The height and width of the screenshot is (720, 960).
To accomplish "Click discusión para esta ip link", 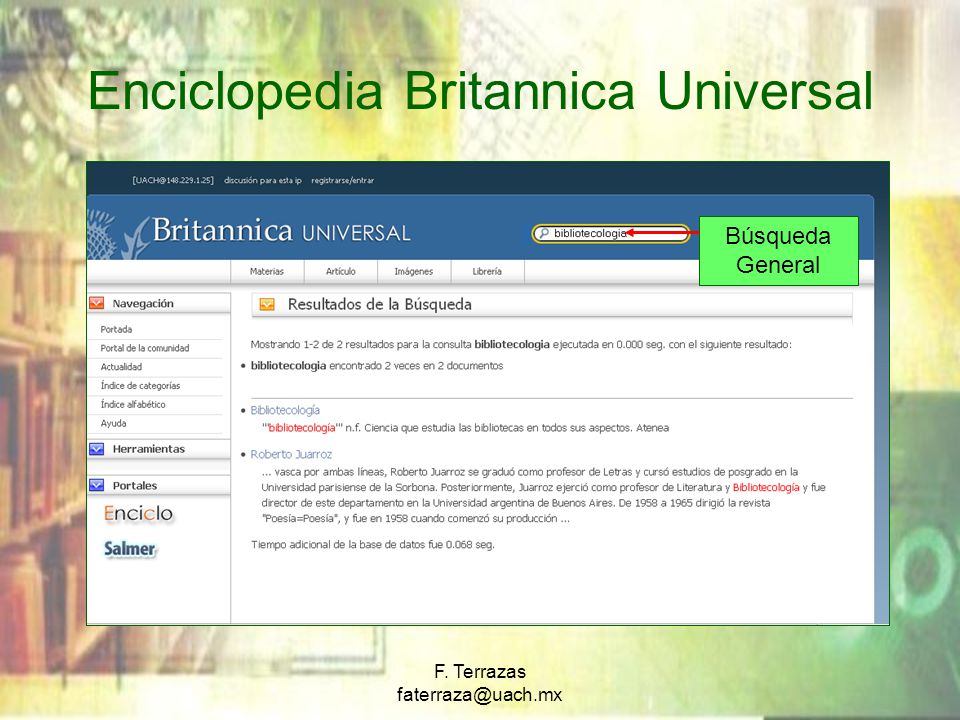I will 263,181.
